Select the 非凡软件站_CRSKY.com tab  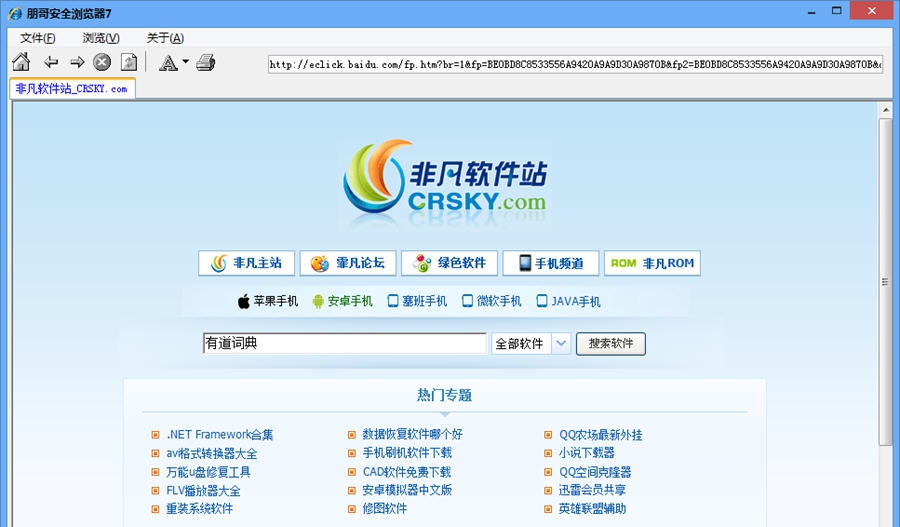click(x=72, y=89)
